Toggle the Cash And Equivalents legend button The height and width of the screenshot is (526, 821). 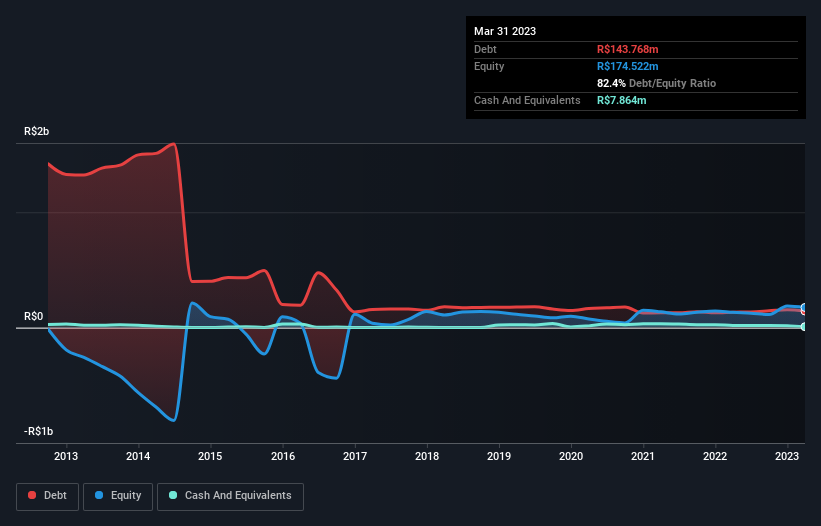click(x=230, y=496)
